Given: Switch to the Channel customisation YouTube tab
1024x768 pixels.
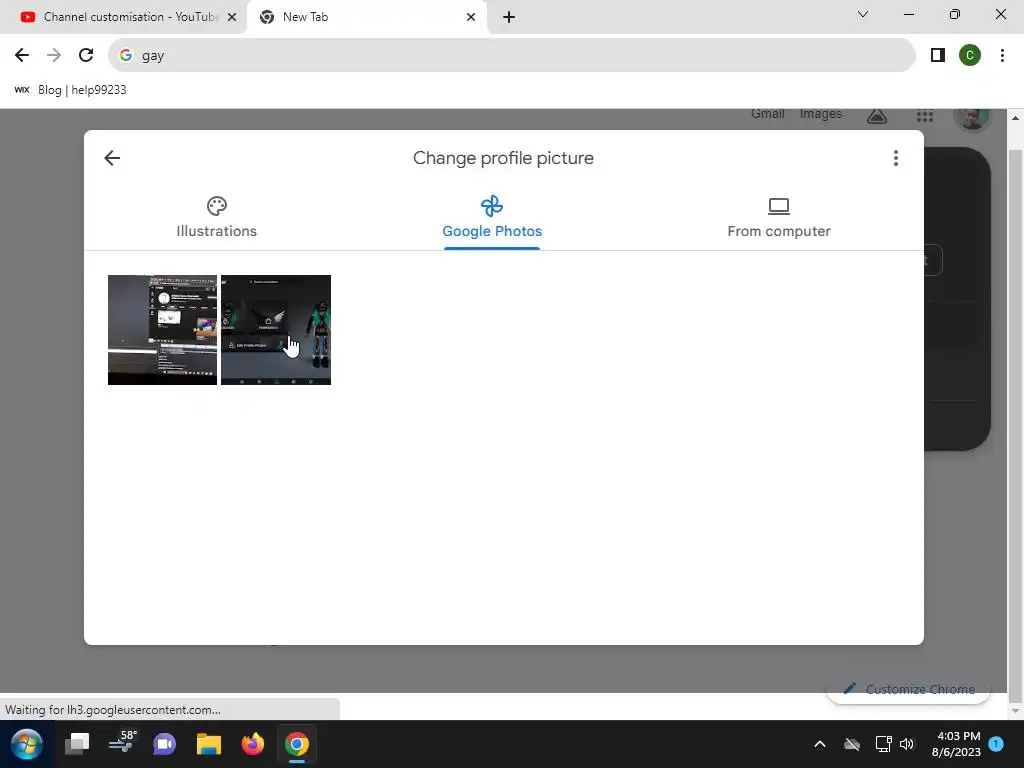Looking at the screenshot, I should tap(123, 17).
